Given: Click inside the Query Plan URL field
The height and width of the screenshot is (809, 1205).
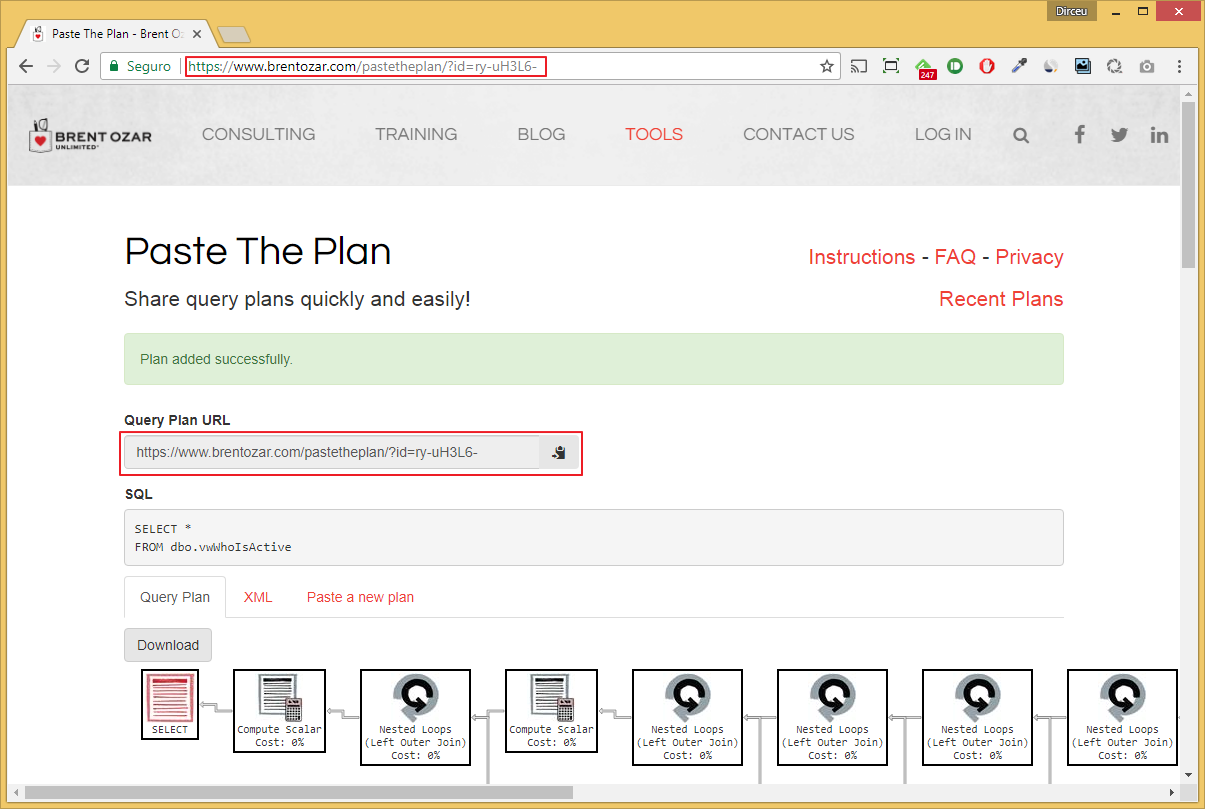Looking at the screenshot, I should [332, 452].
